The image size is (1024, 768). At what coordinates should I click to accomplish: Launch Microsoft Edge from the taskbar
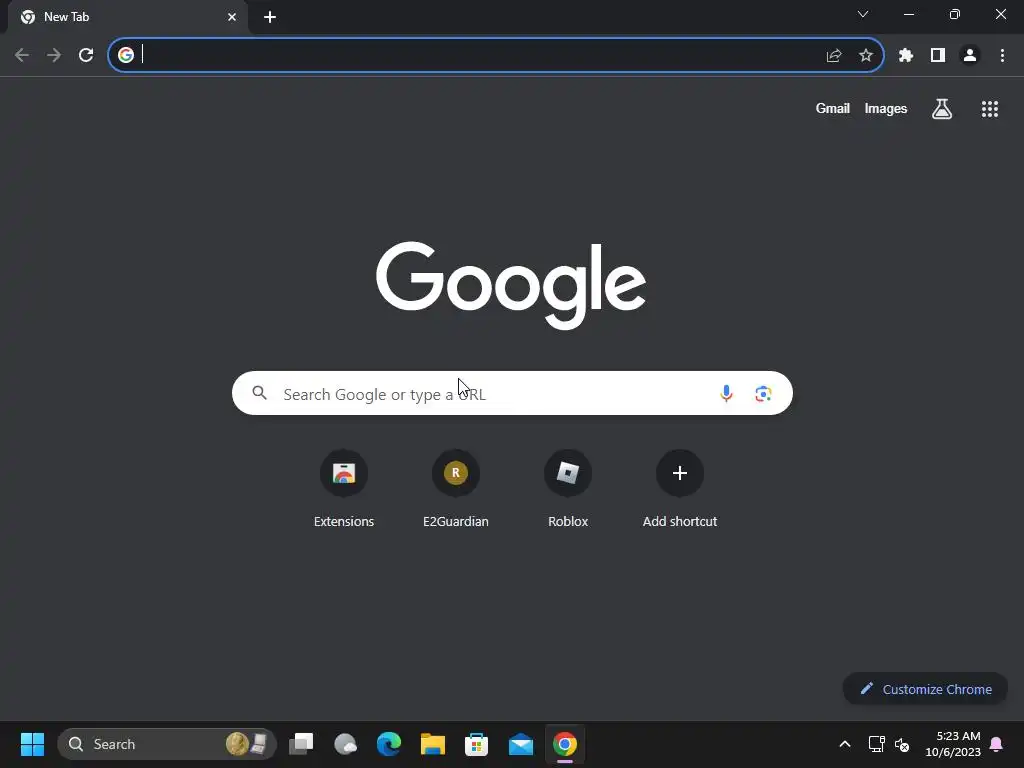click(x=389, y=744)
